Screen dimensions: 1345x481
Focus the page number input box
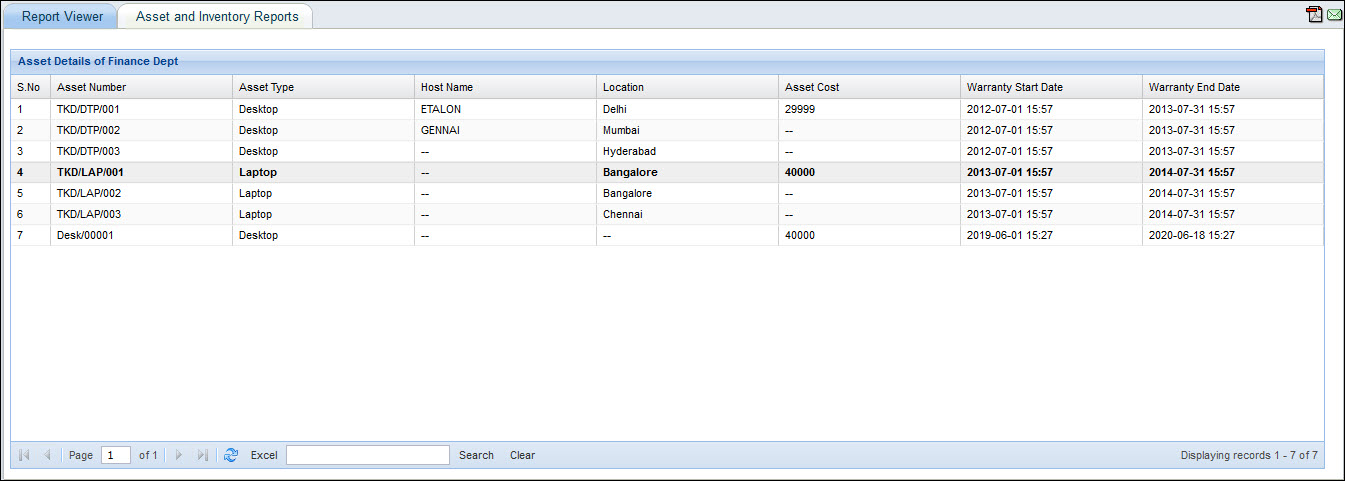pyautogui.click(x=116, y=455)
